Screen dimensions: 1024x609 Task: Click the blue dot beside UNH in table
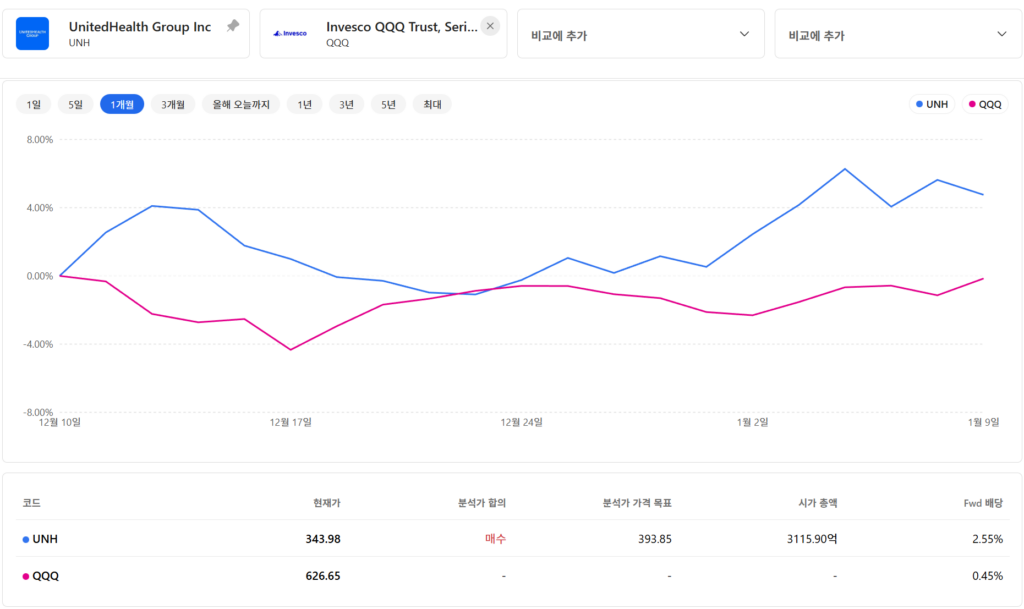coord(26,539)
